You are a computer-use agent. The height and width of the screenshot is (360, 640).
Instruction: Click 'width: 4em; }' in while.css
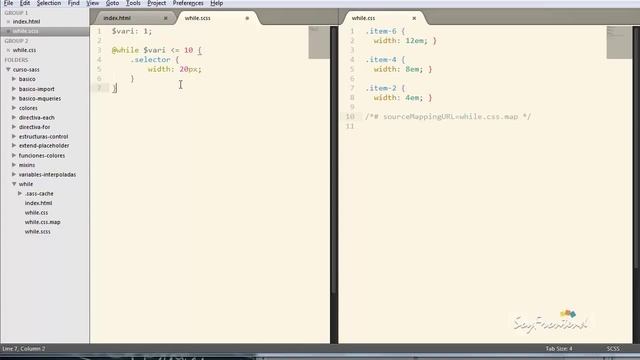click(x=403, y=98)
